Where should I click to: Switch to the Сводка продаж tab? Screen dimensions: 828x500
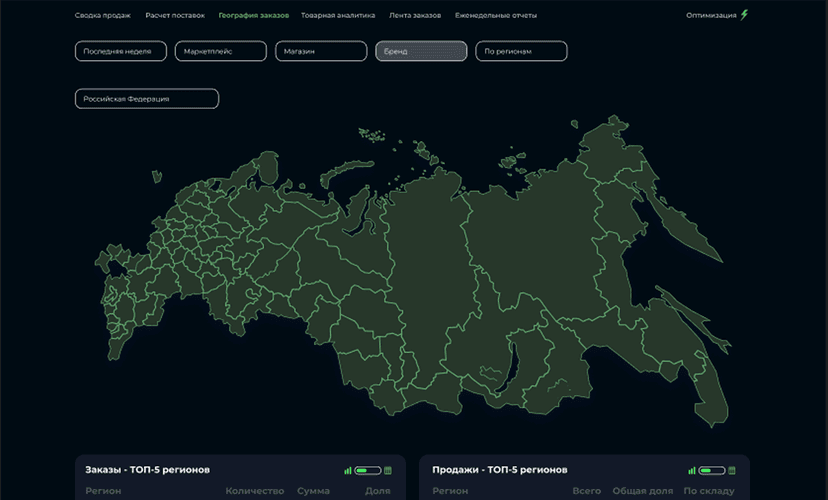coord(103,16)
